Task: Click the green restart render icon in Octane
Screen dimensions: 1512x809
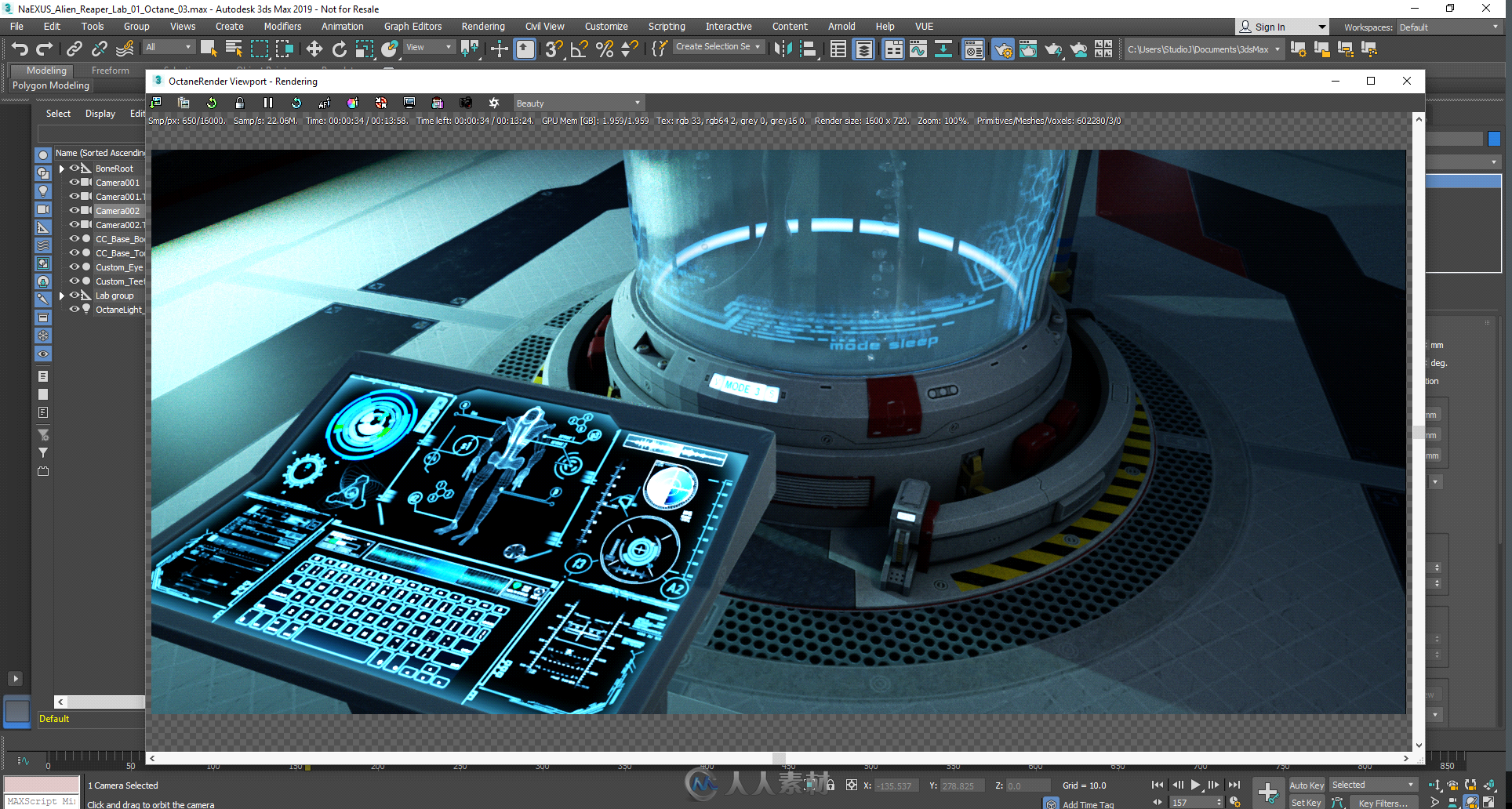Action: coord(212,103)
